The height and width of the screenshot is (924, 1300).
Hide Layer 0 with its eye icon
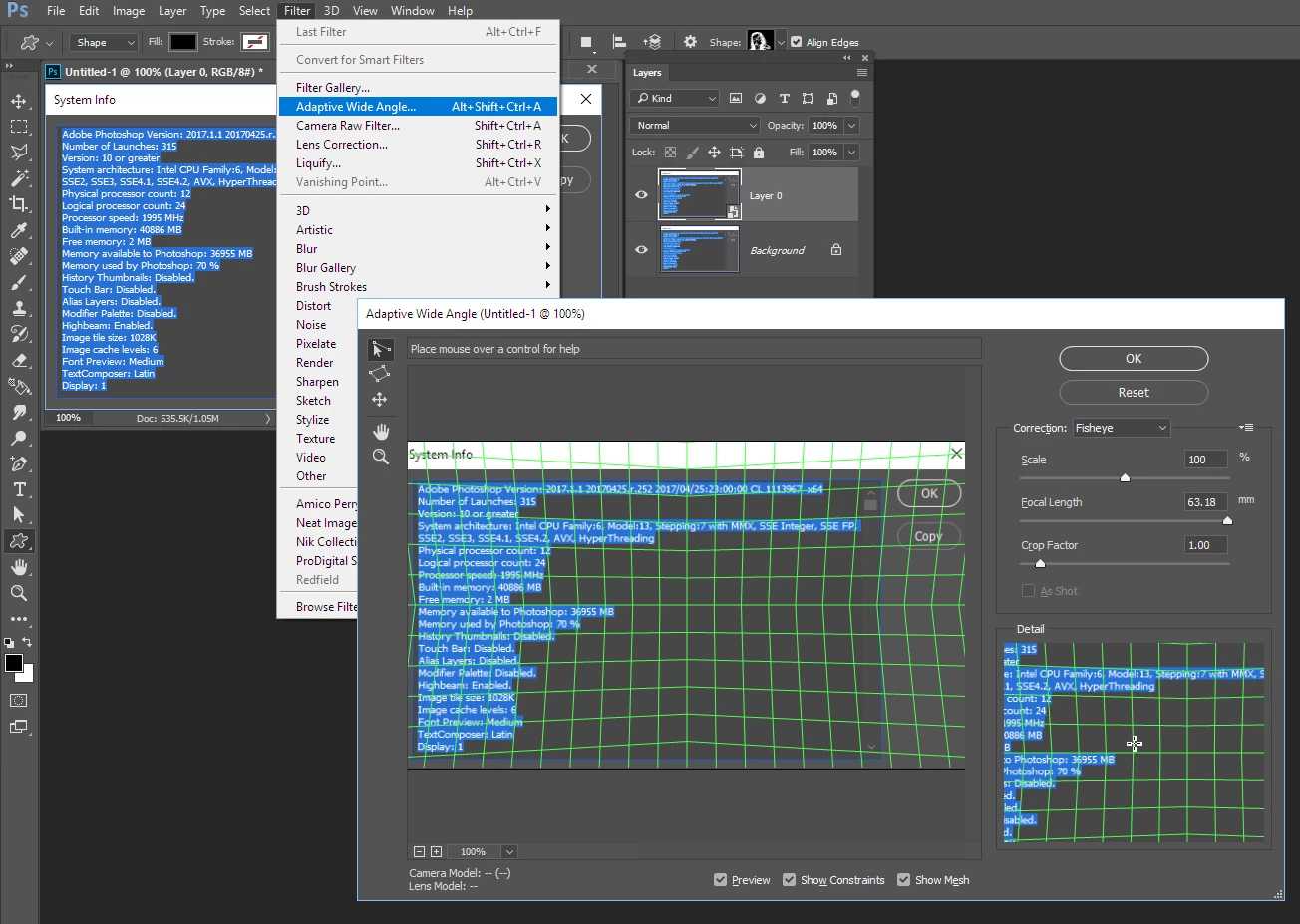pyautogui.click(x=641, y=195)
